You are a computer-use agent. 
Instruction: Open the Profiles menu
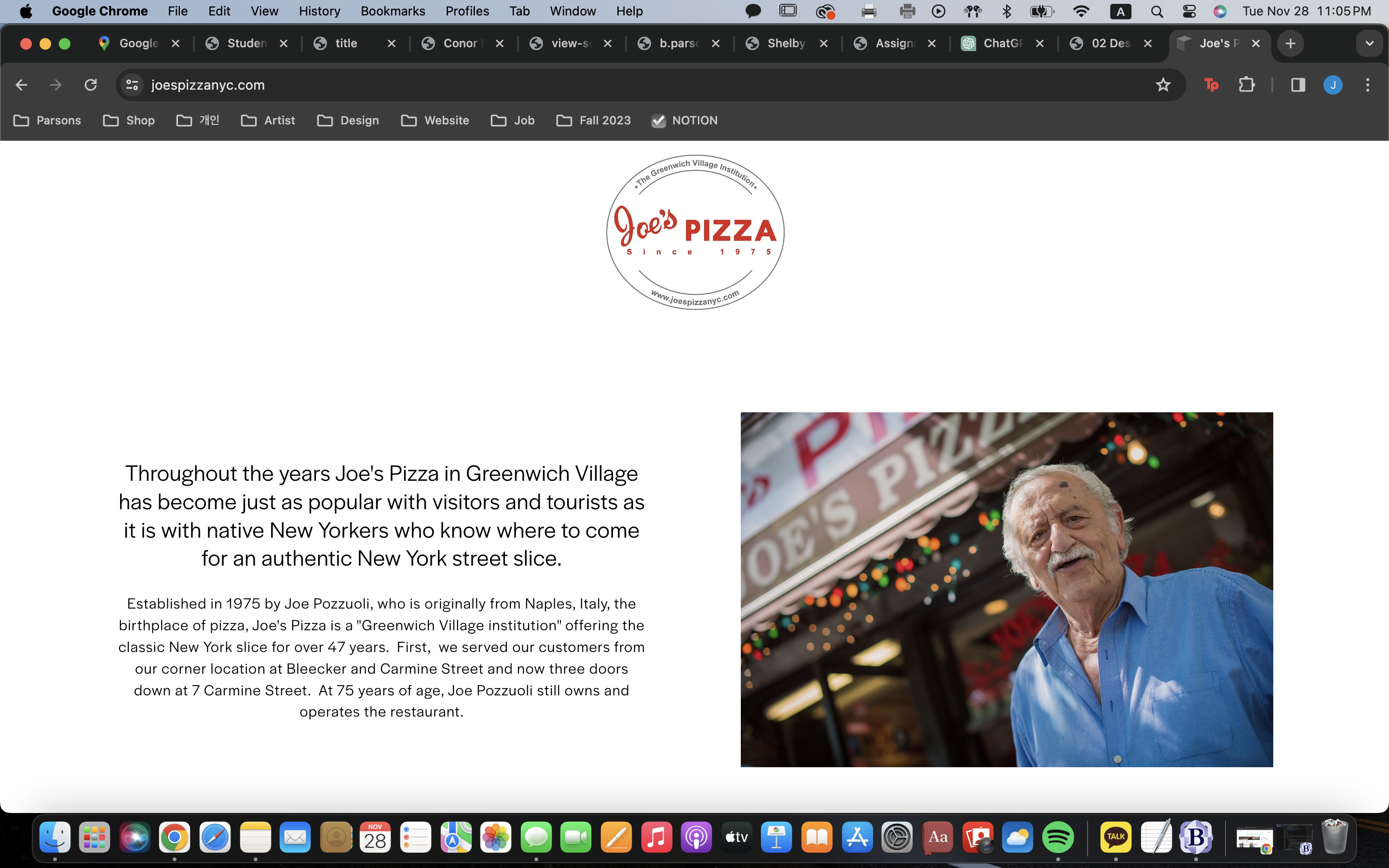pos(467,12)
